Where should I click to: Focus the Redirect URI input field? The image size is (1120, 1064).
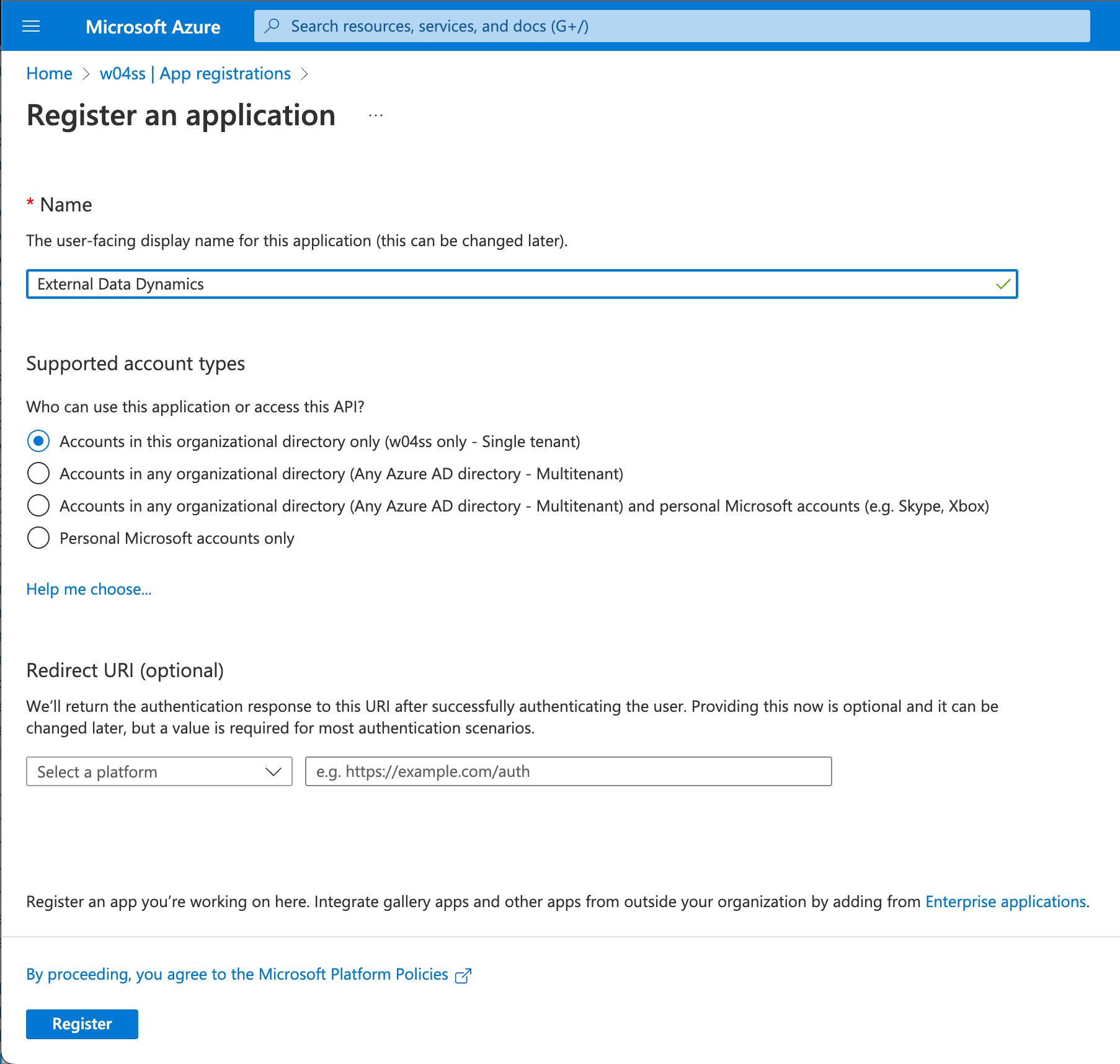[568, 772]
